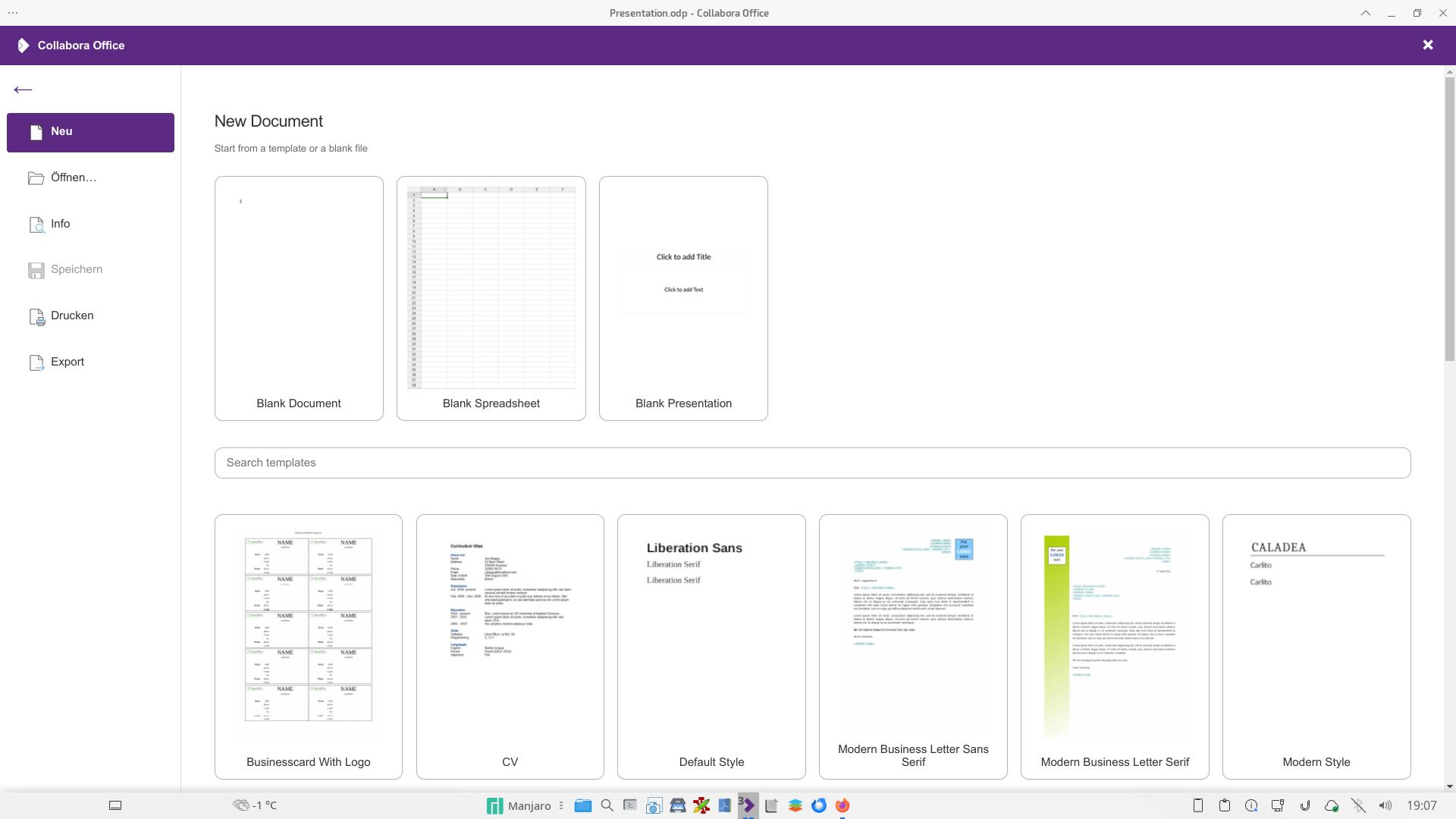
Task: Open Firefox from the taskbar
Action: pos(843,805)
